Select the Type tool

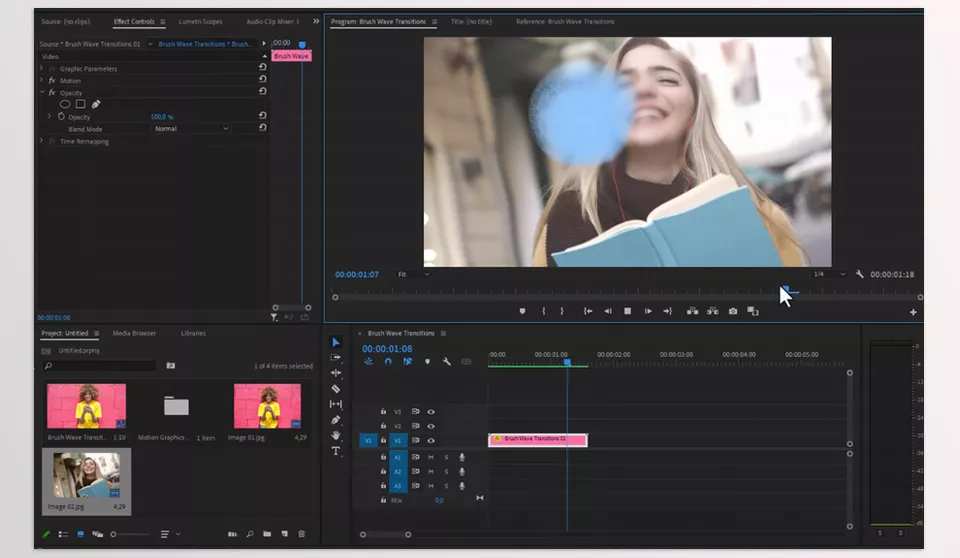(336, 451)
